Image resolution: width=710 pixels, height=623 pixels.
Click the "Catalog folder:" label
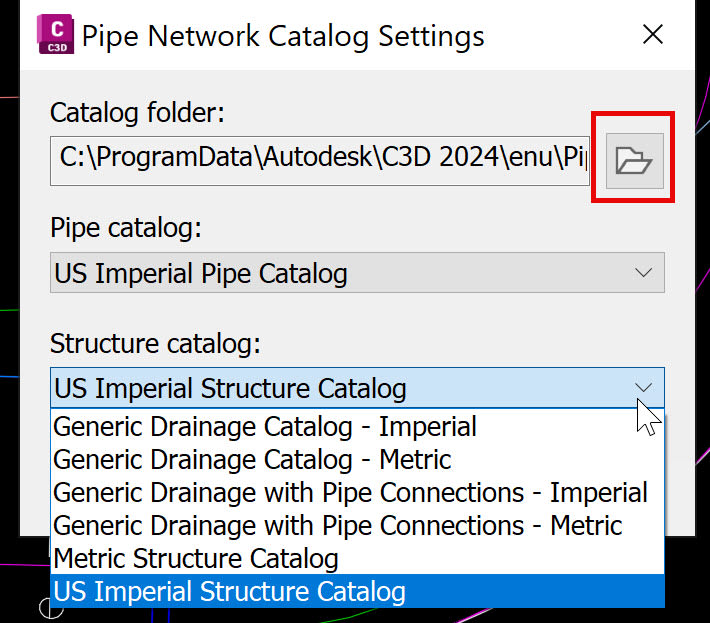137,112
